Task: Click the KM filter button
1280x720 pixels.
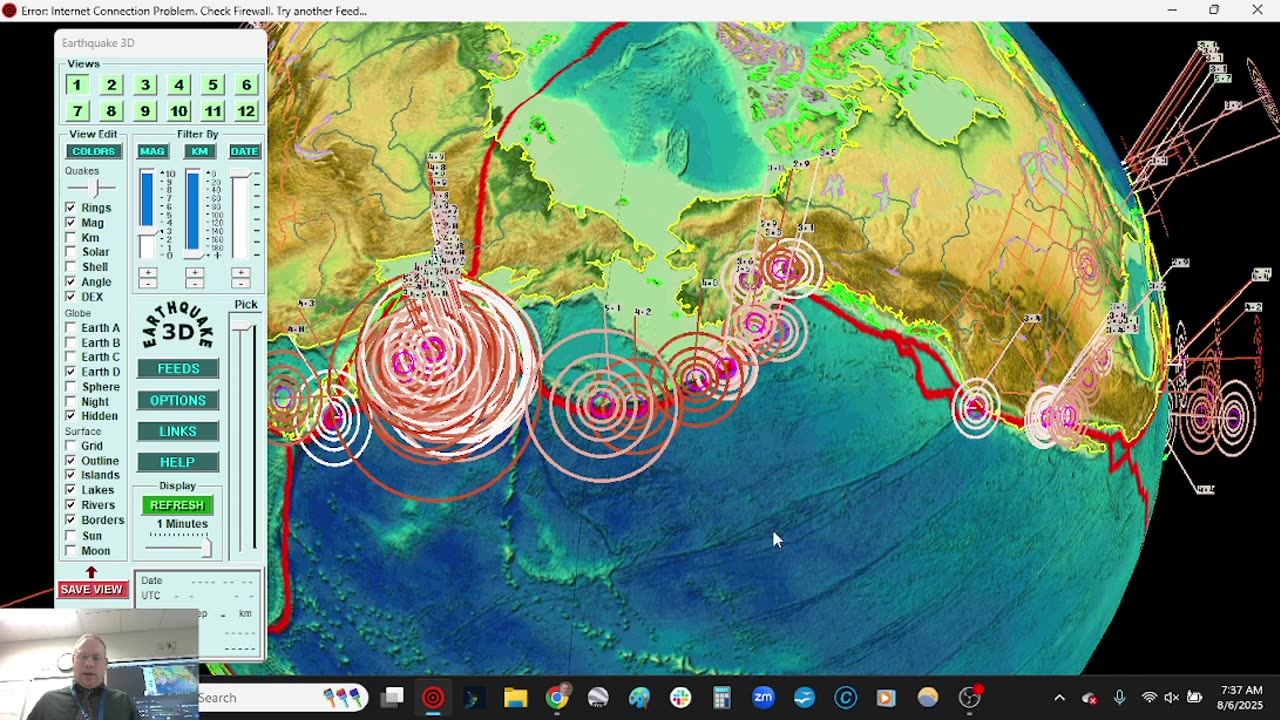Action: [199, 151]
